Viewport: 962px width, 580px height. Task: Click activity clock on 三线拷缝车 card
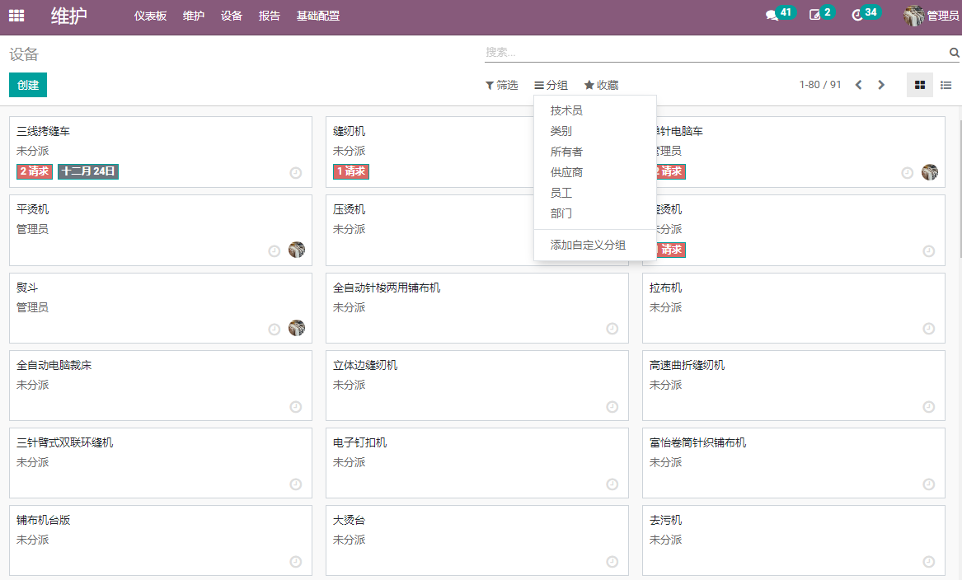click(295, 172)
